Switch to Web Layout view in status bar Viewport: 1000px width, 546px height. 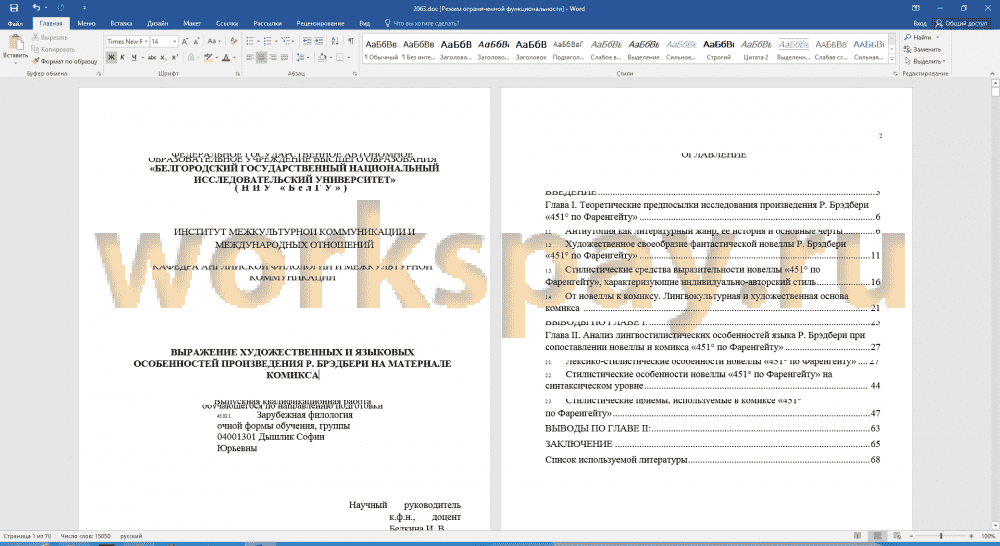click(897, 536)
